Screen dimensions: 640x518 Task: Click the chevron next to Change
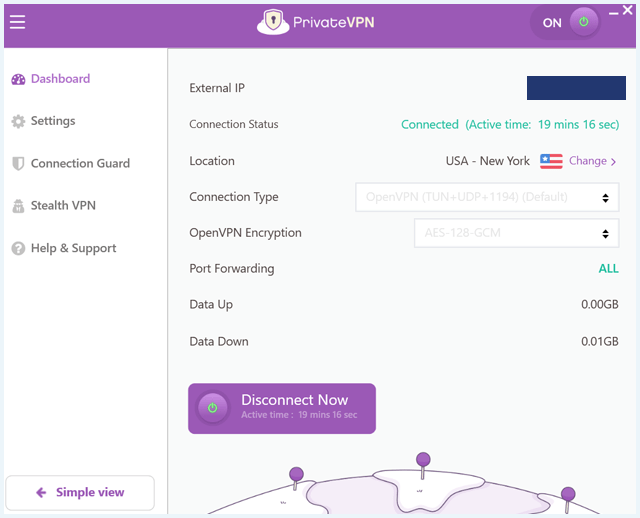click(x=613, y=162)
